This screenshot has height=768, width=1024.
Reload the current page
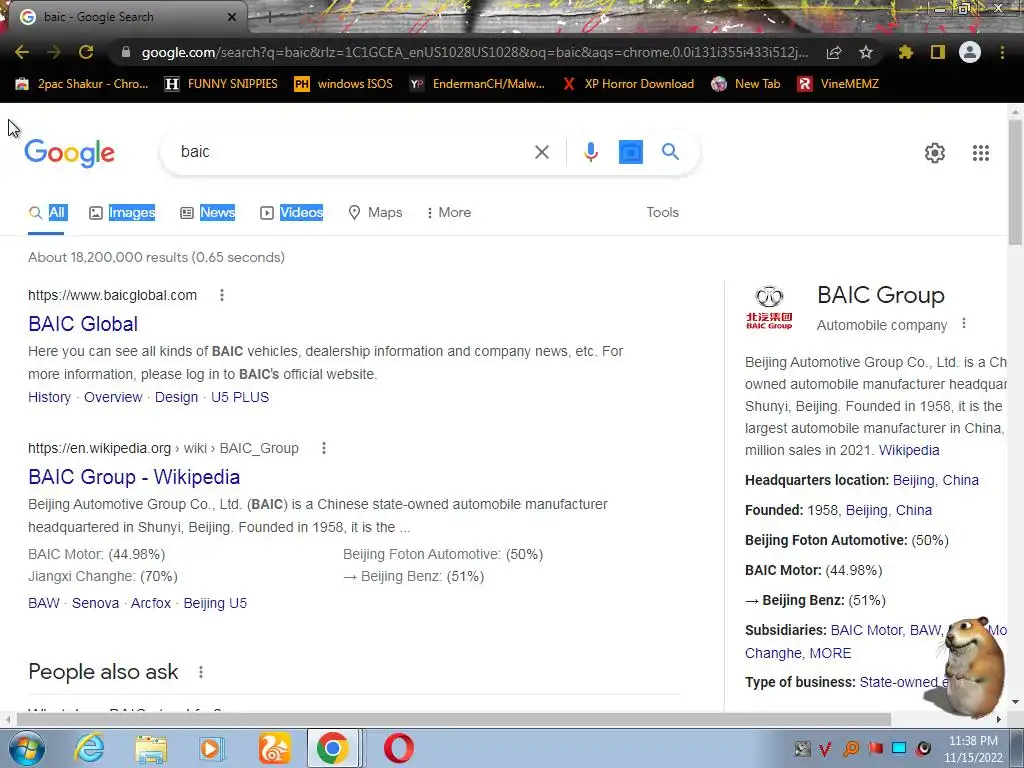tap(86, 52)
